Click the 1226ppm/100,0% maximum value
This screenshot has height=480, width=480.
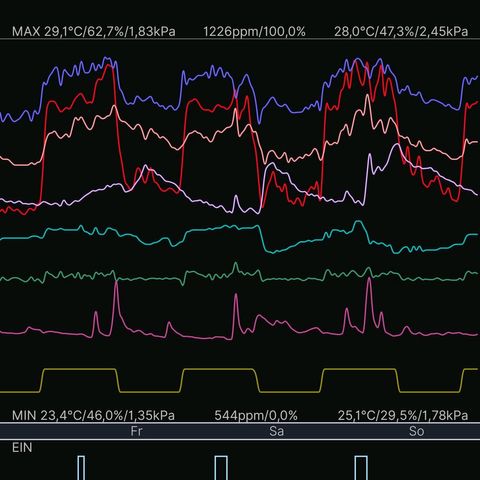pyautogui.click(x=254, y=32)
